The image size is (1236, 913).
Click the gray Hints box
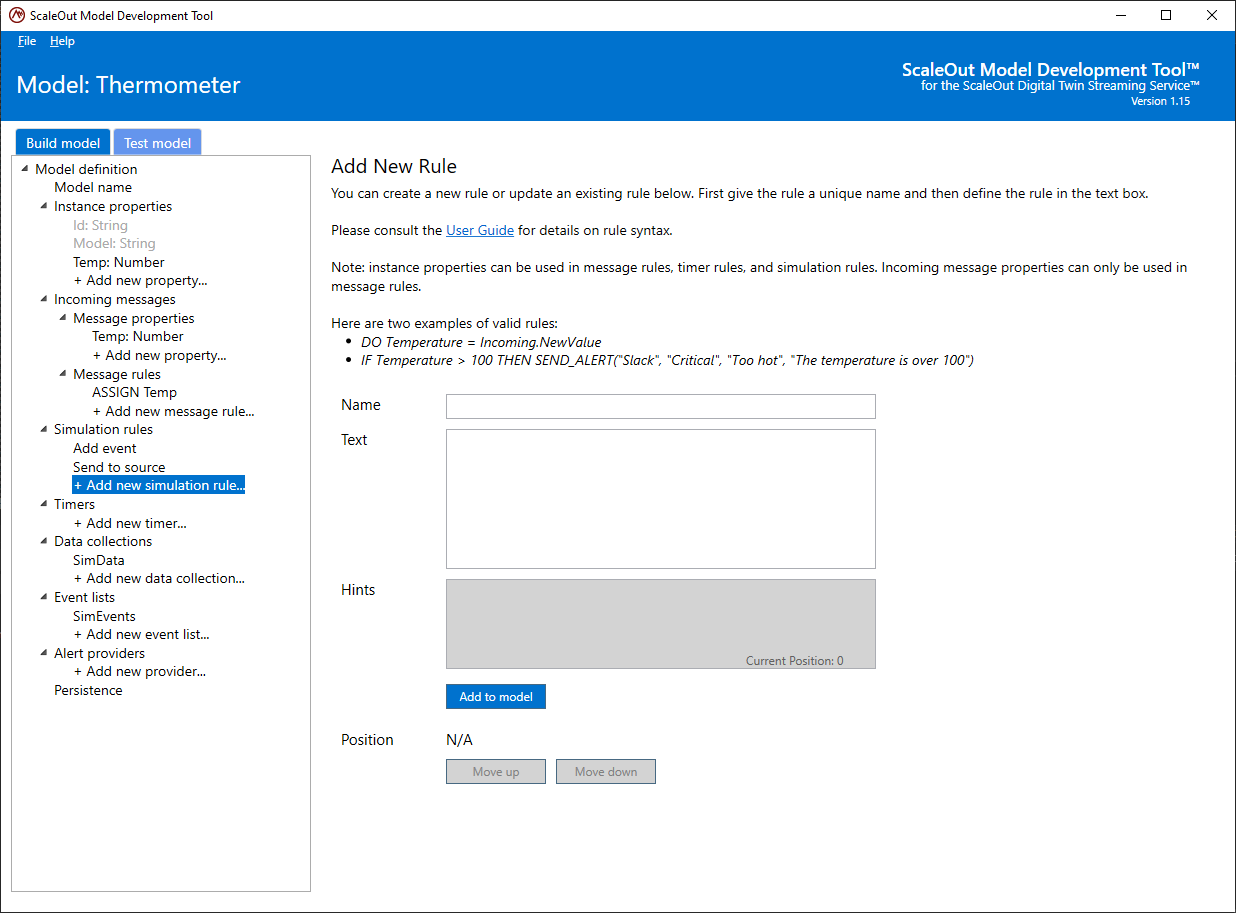coord(661,624)
